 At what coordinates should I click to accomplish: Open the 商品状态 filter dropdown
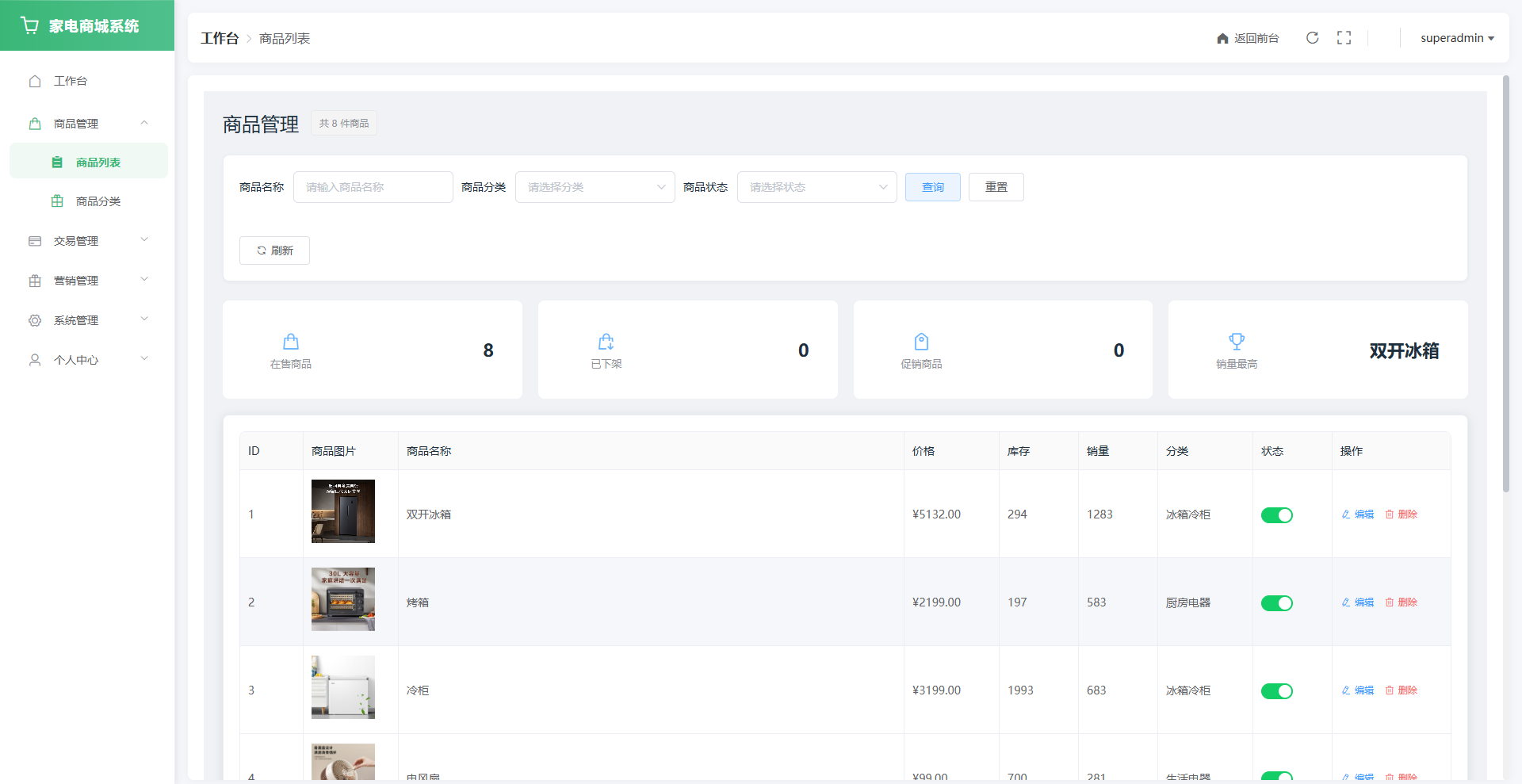click(816, 187)
